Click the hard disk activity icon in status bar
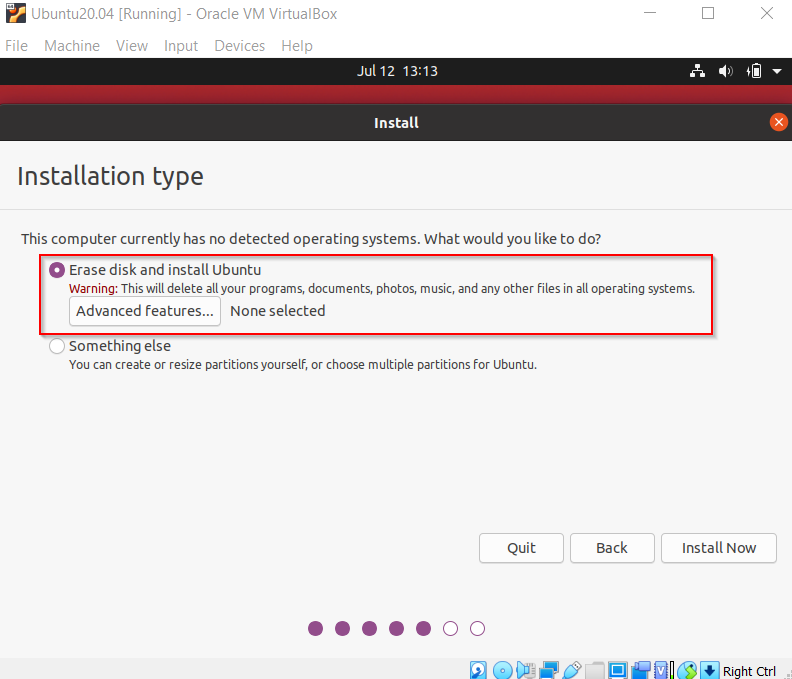Screen dimensions: 792x679 (x=479, y=670)
